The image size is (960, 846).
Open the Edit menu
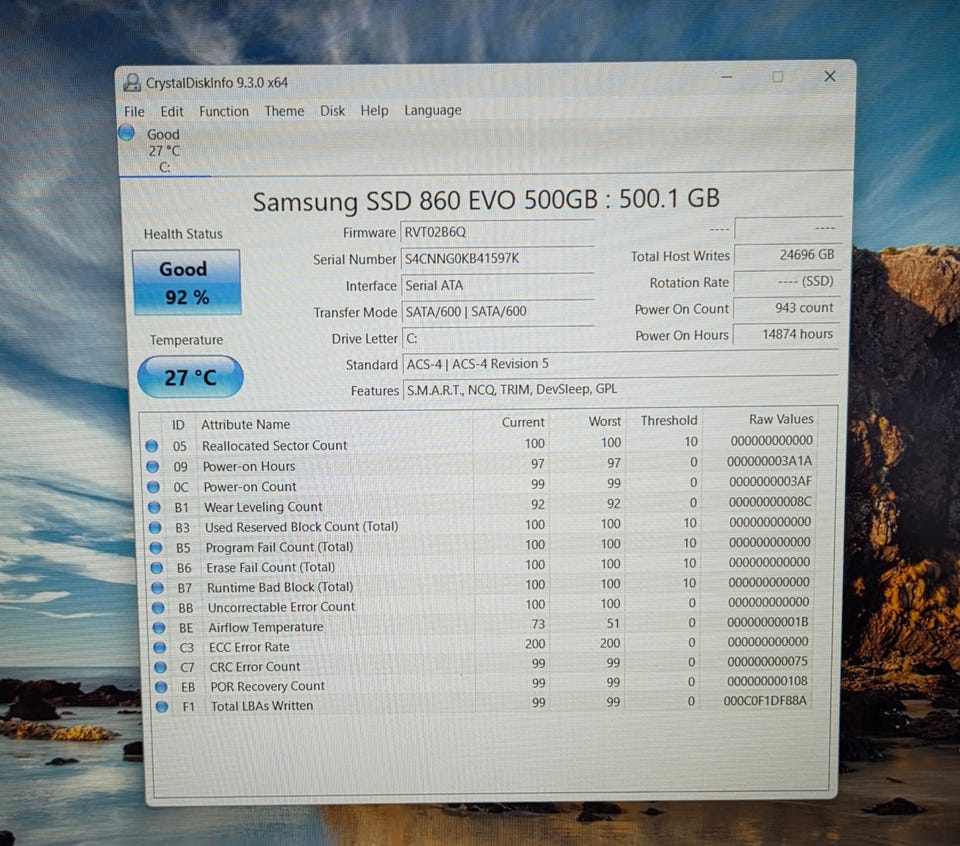click(x=171, y=111)
